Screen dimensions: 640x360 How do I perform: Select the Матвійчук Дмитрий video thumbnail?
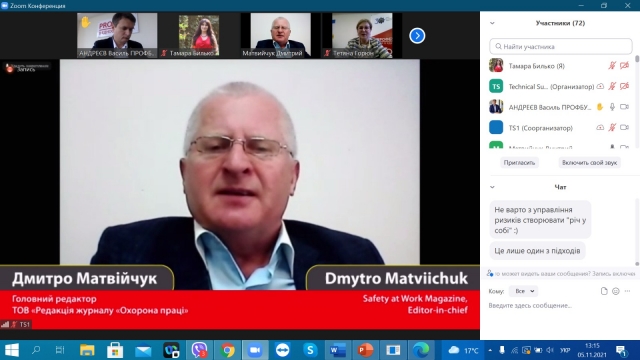coord(280,35)
